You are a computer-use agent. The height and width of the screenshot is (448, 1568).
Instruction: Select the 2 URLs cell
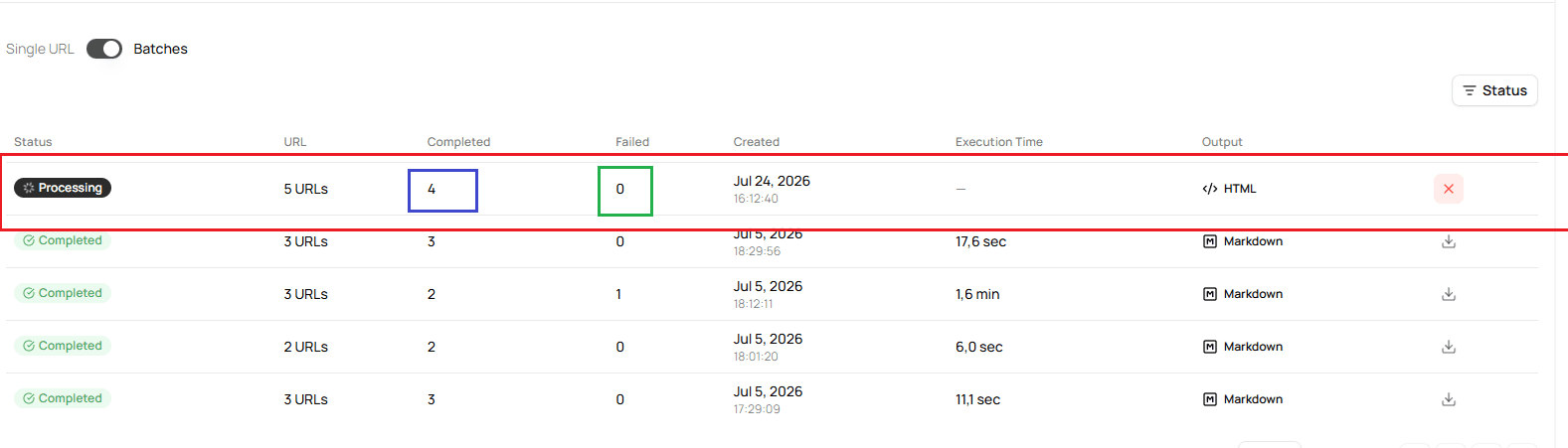point(306,347)
